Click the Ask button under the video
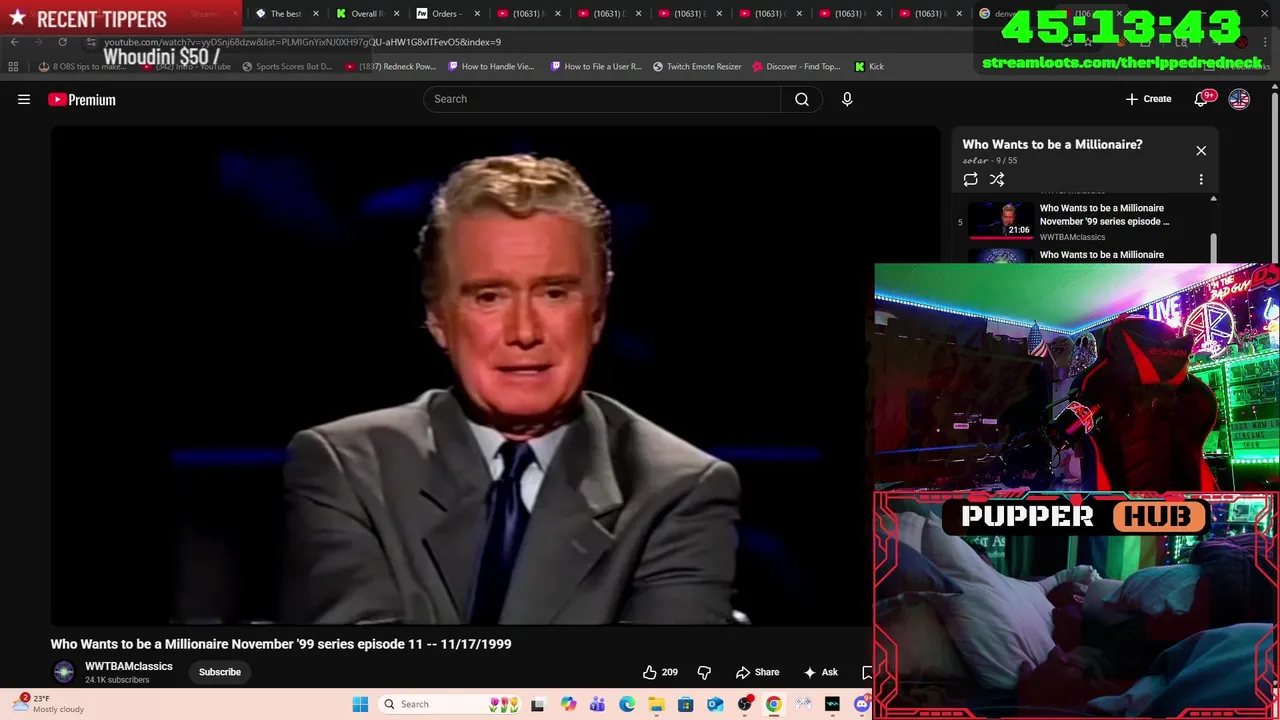Image resolution: width=1280 pixels, height=720 pixels. (x=820, y=672)
